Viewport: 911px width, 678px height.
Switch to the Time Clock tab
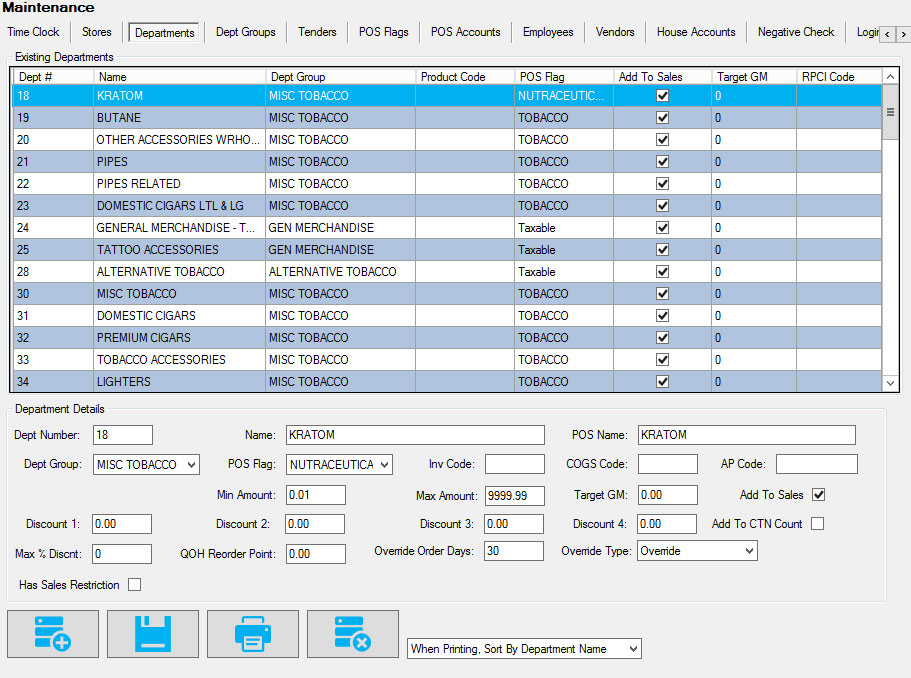click(x=33, y=32)
